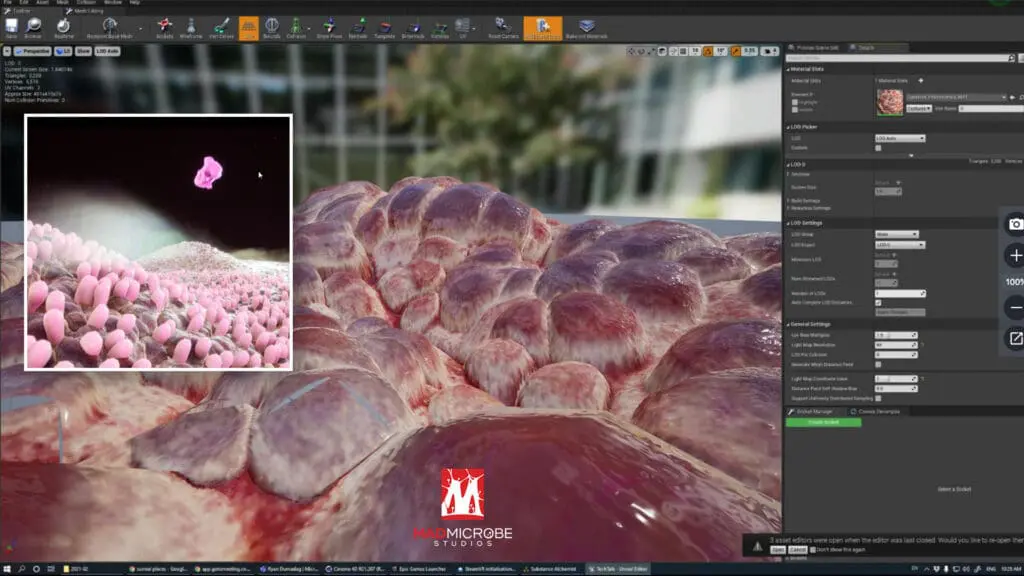1024x576 pixels.
Task: Click the Reimport Base Mesh icon
Action: coord(110,27)
